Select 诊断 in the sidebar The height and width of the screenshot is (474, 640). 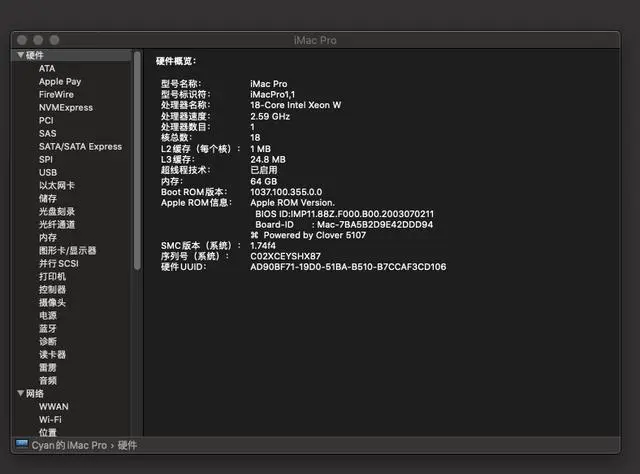(48, 341)
